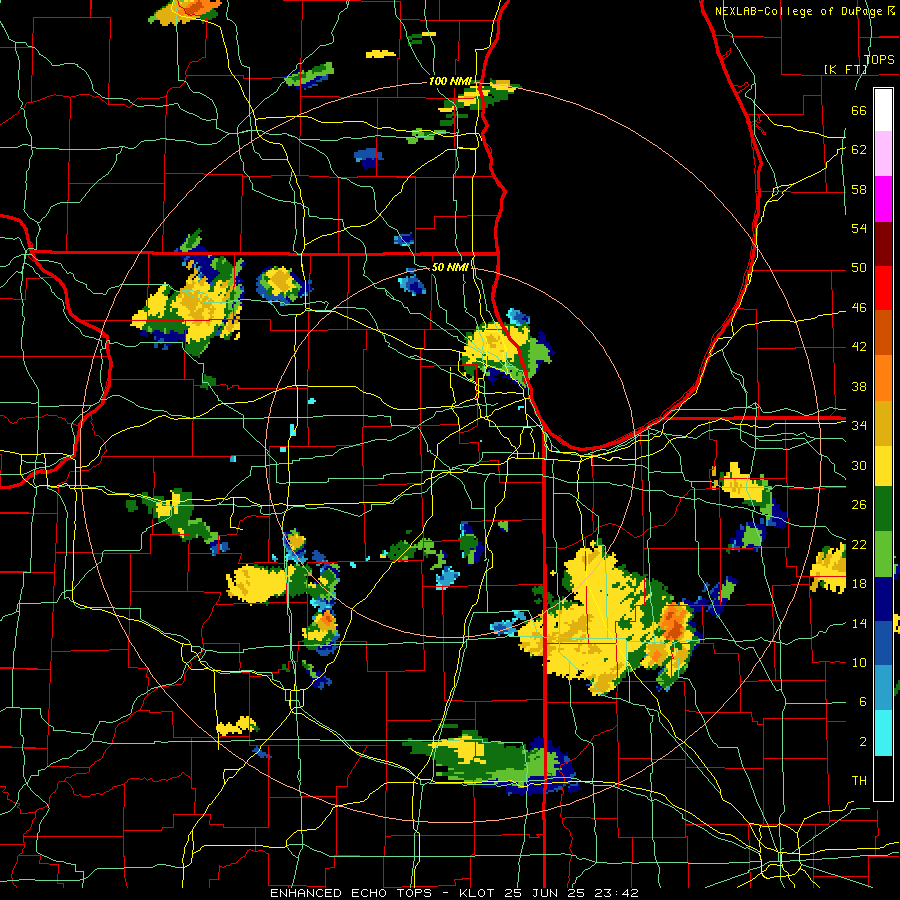The image size is (900, 900).
Task: Click the "38" legend value
Action: tap(859, 386)
